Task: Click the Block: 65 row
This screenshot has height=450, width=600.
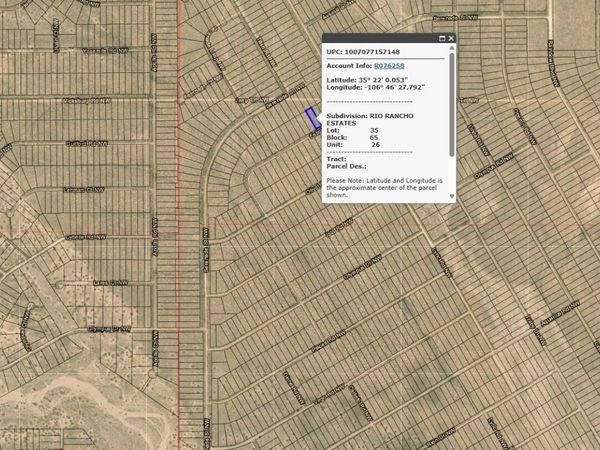Action: click(352, 137)
